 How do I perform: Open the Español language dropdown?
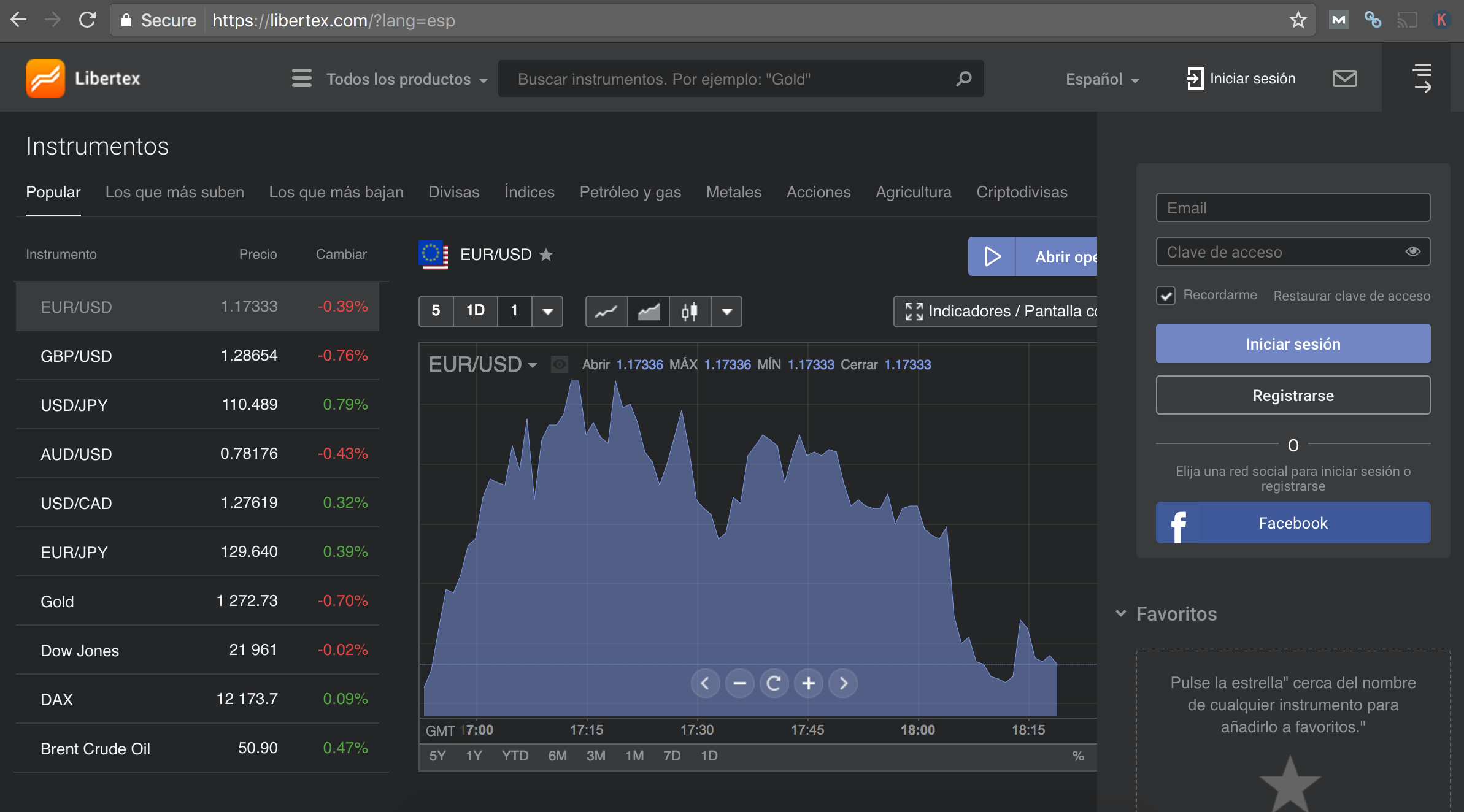(1102, 79)
